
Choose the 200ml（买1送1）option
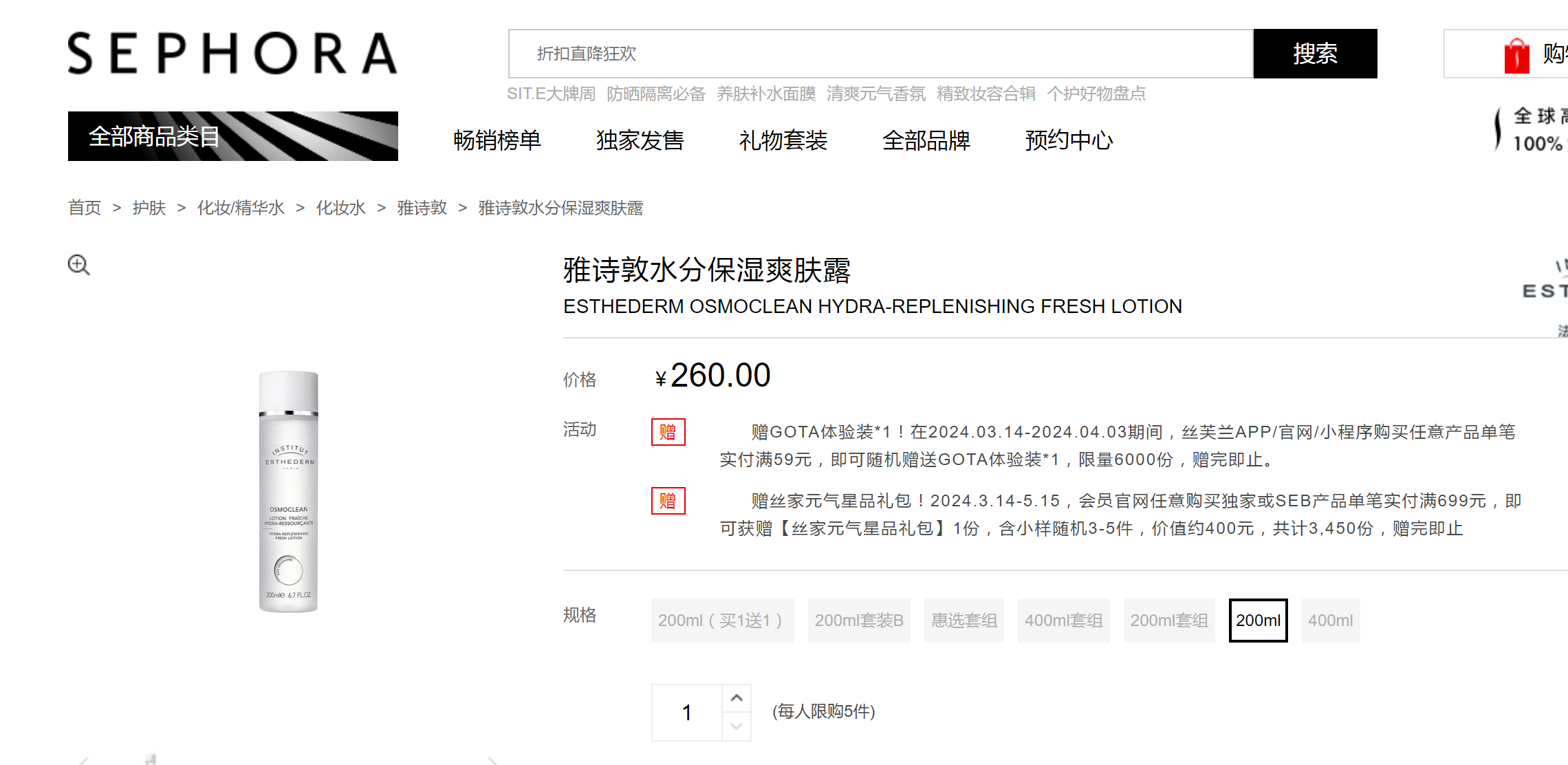[x=722, y=621]
